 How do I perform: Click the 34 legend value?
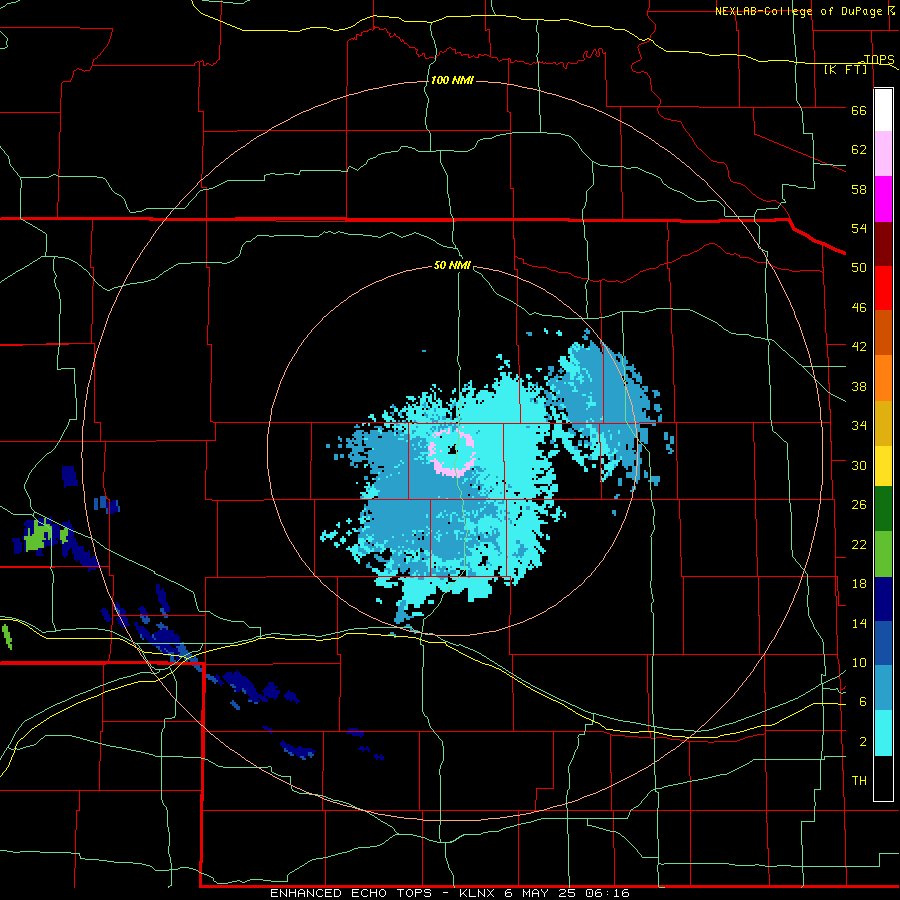[x=859, y=426]
